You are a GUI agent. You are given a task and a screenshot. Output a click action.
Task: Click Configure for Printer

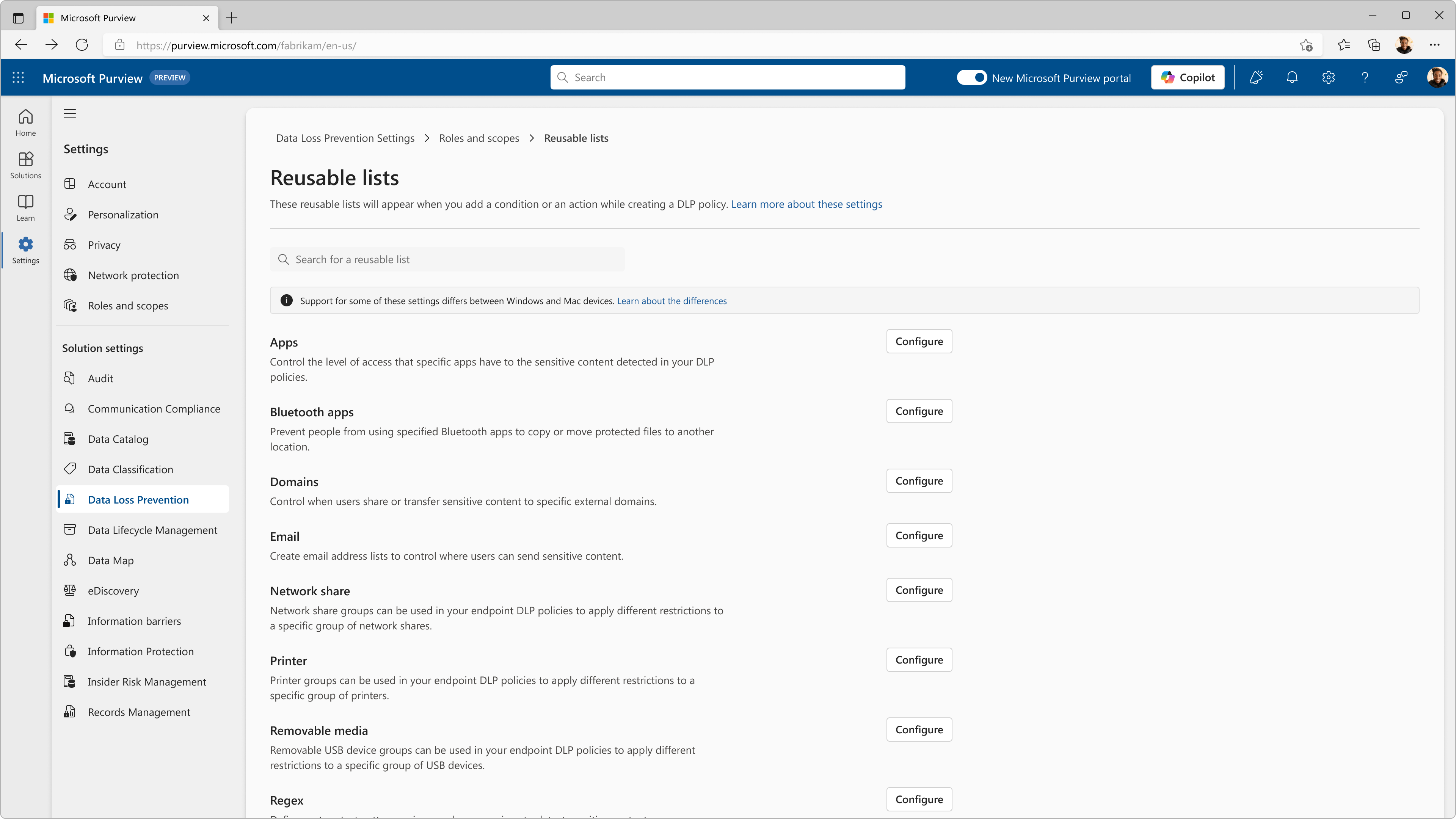click(x=919, y=660)
